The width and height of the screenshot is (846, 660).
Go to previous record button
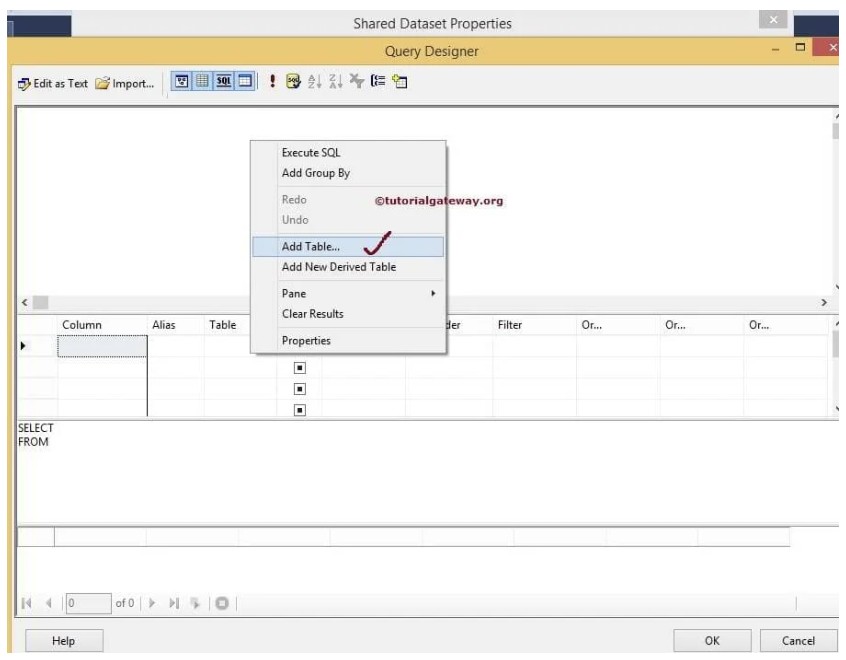(49, 603)
